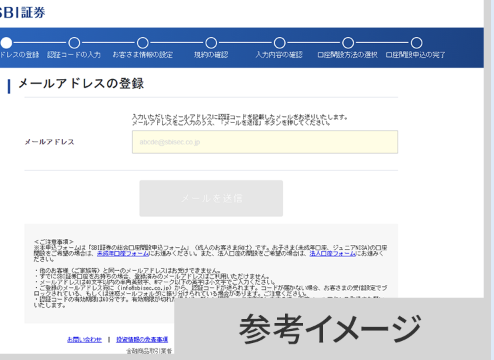Image resolution: width=494 pixels, height=360 pixels.
Task: Click the メールアドレス input field
Action: (x=265, y=142)
